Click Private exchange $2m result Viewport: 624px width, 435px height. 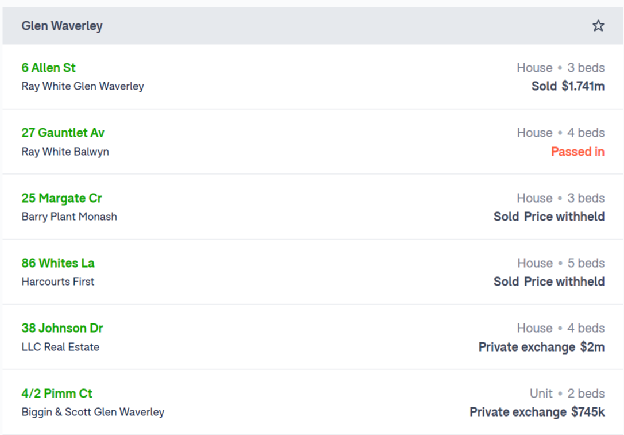pyautogui.click(x=542, y=347)
